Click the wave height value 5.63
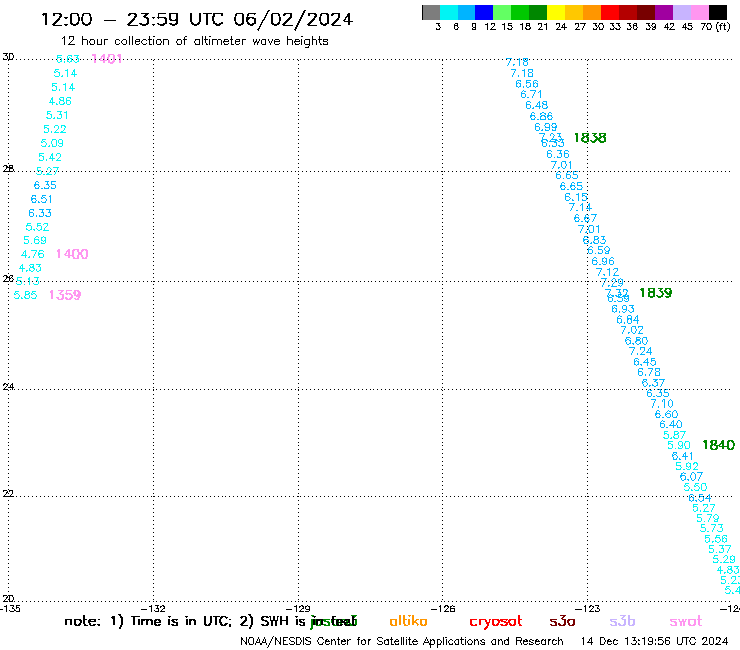The image size is (740, 650). [x=67, y=59]
